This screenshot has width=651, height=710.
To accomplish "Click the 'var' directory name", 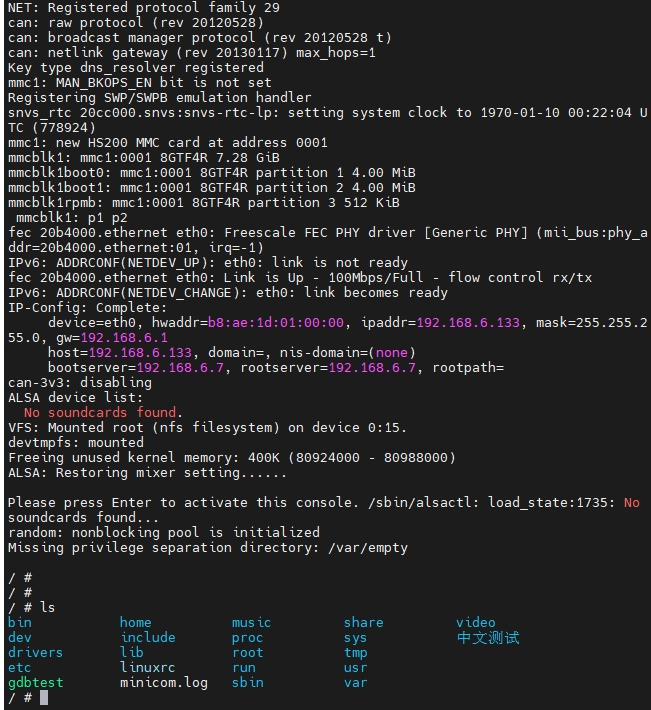I will 355,682.
